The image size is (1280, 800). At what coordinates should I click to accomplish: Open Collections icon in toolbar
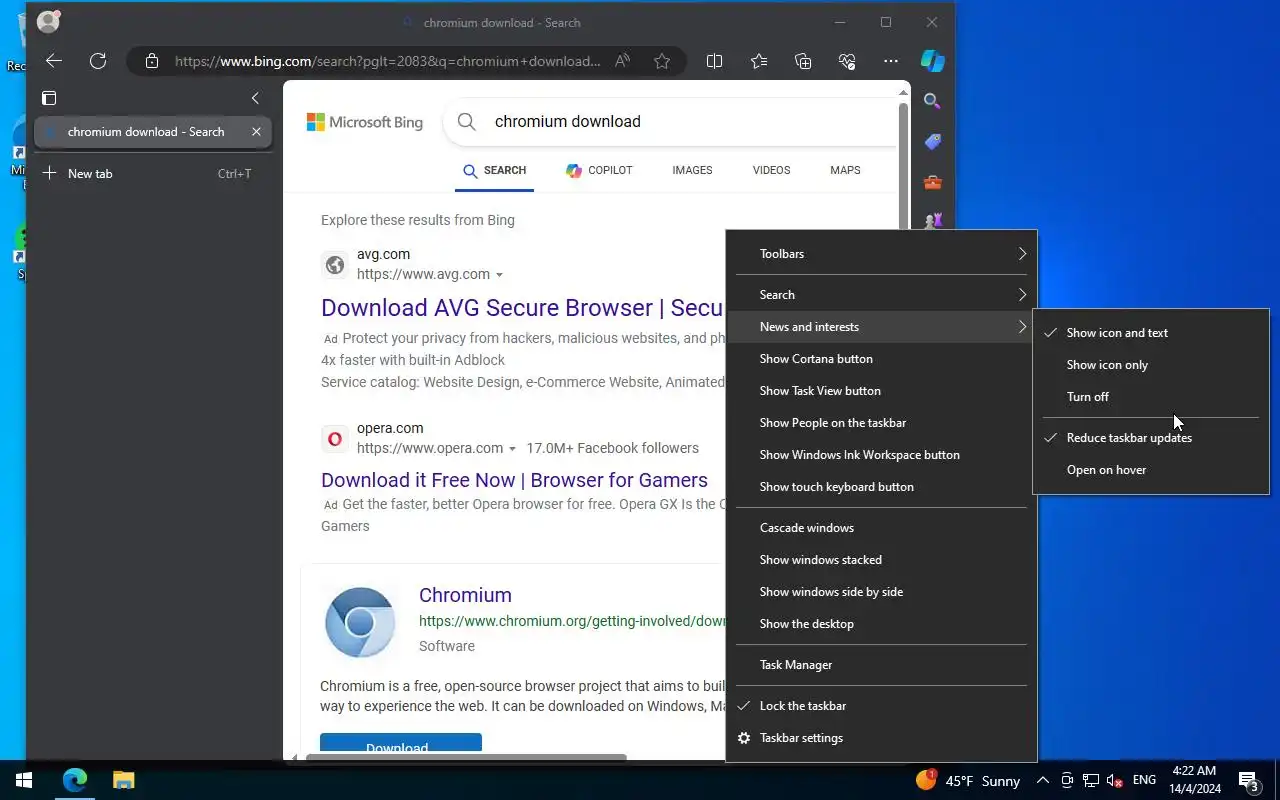click(x=803, y=61)
